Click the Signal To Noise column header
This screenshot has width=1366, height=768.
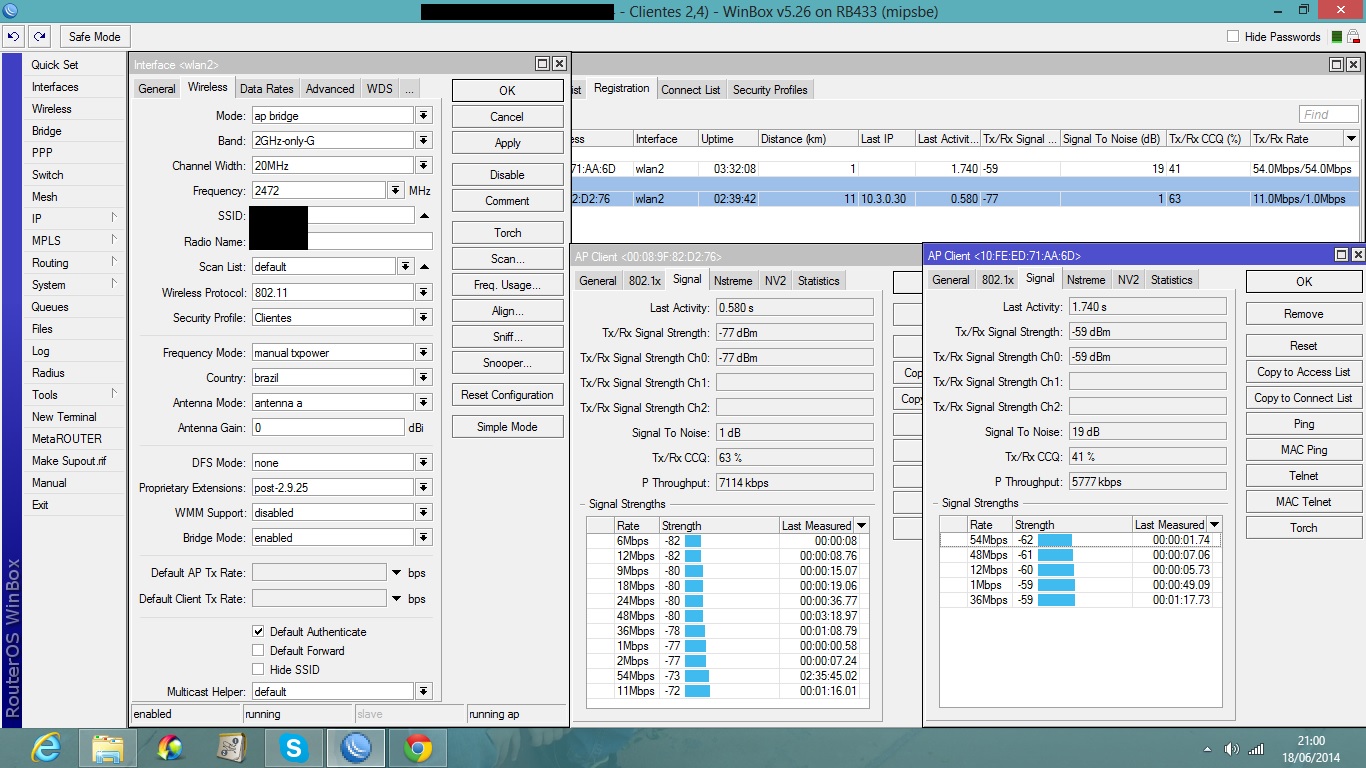coord(1113,139)
